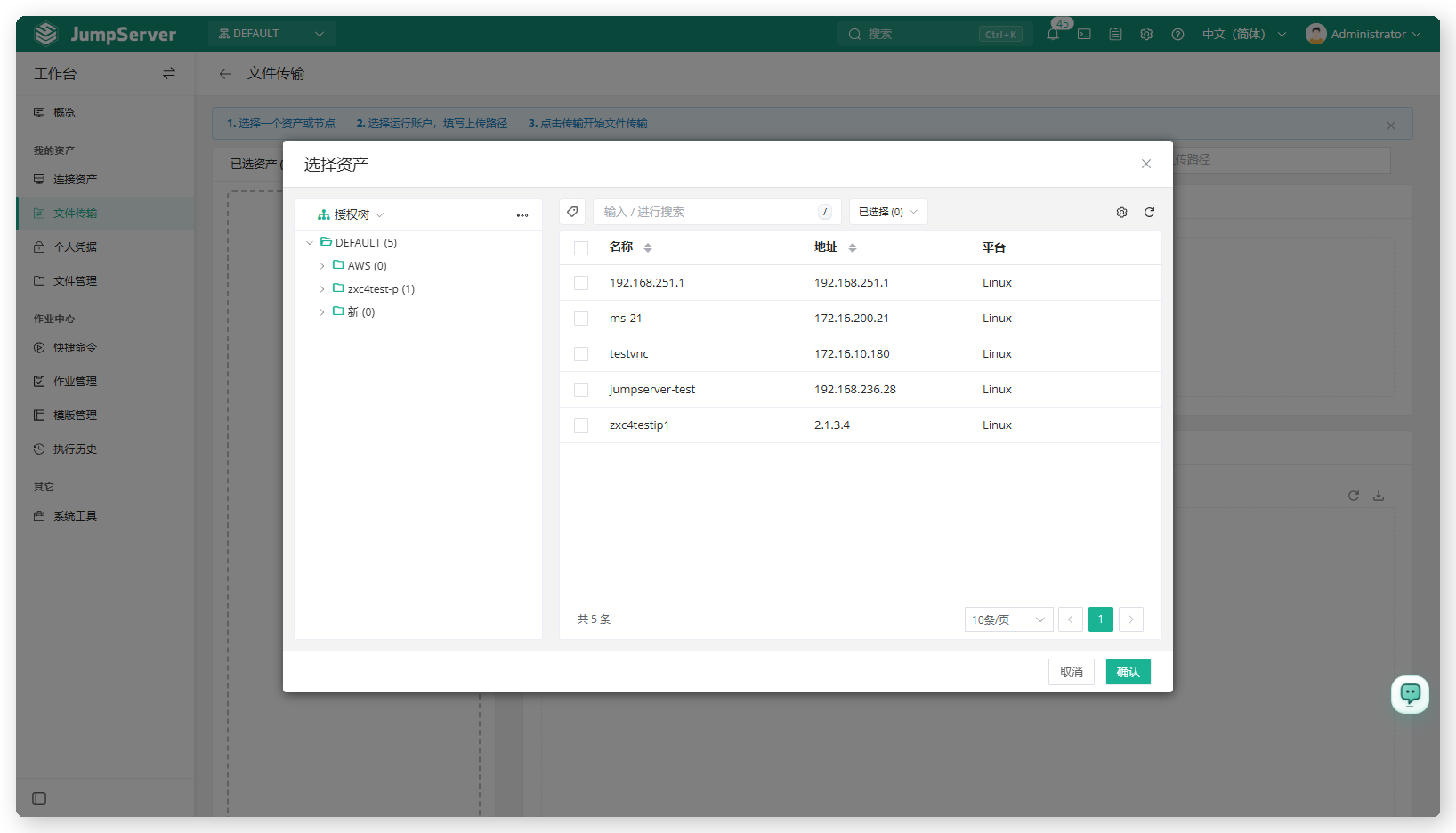Check the zxc4testip1 row checkbox
Viewport: 1456px width, 833px height.
tap(581, 425)
